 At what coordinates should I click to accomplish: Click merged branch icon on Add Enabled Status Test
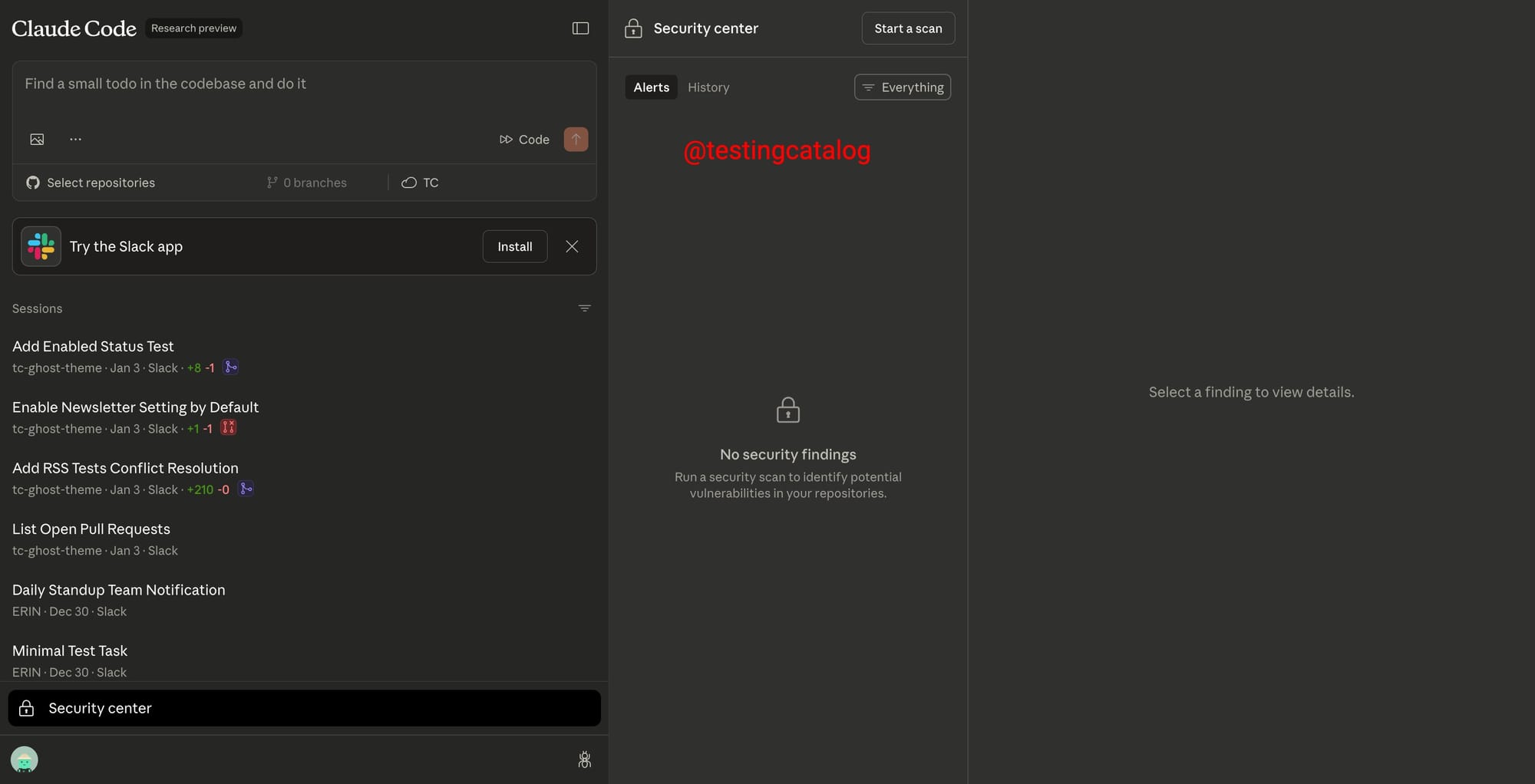(230, 367)
